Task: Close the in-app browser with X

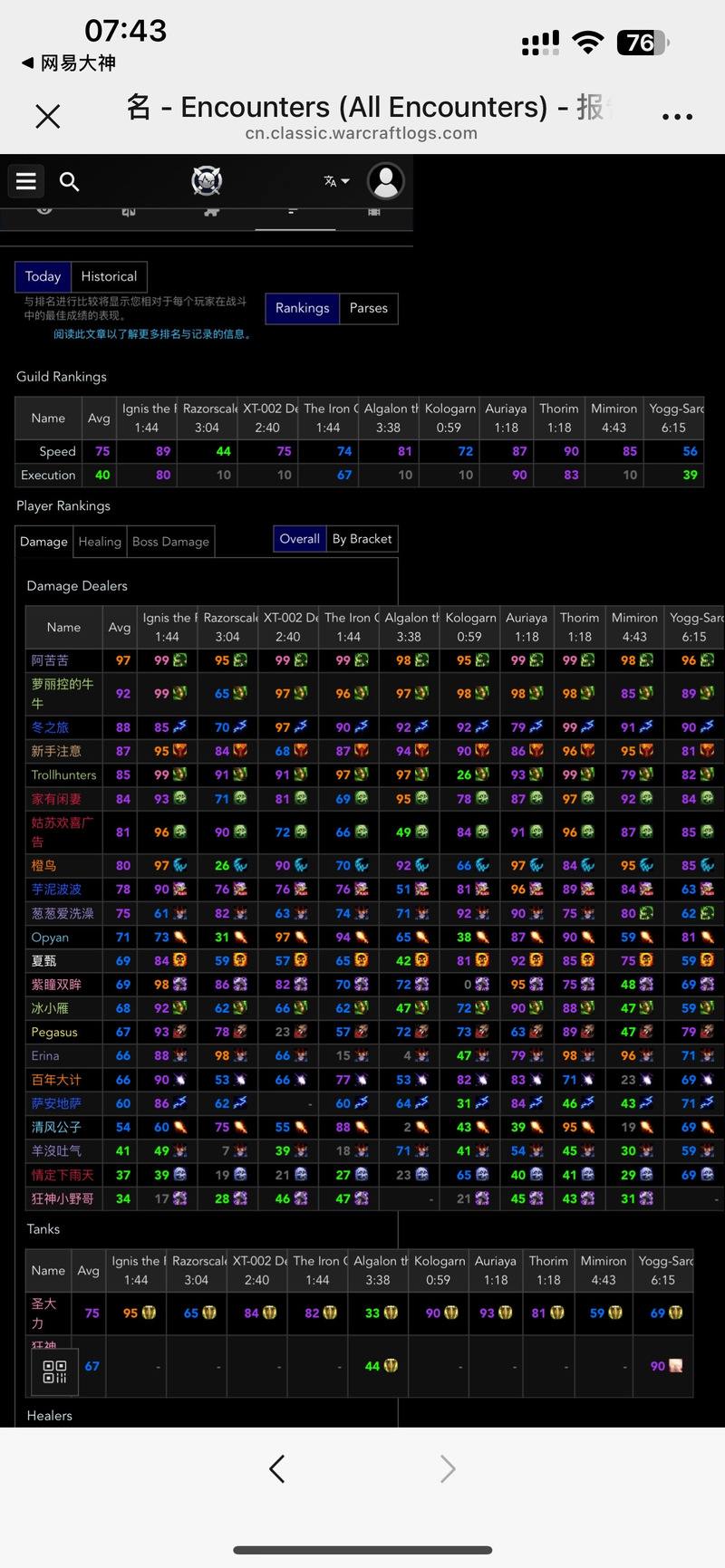Action: pos(47,116)
